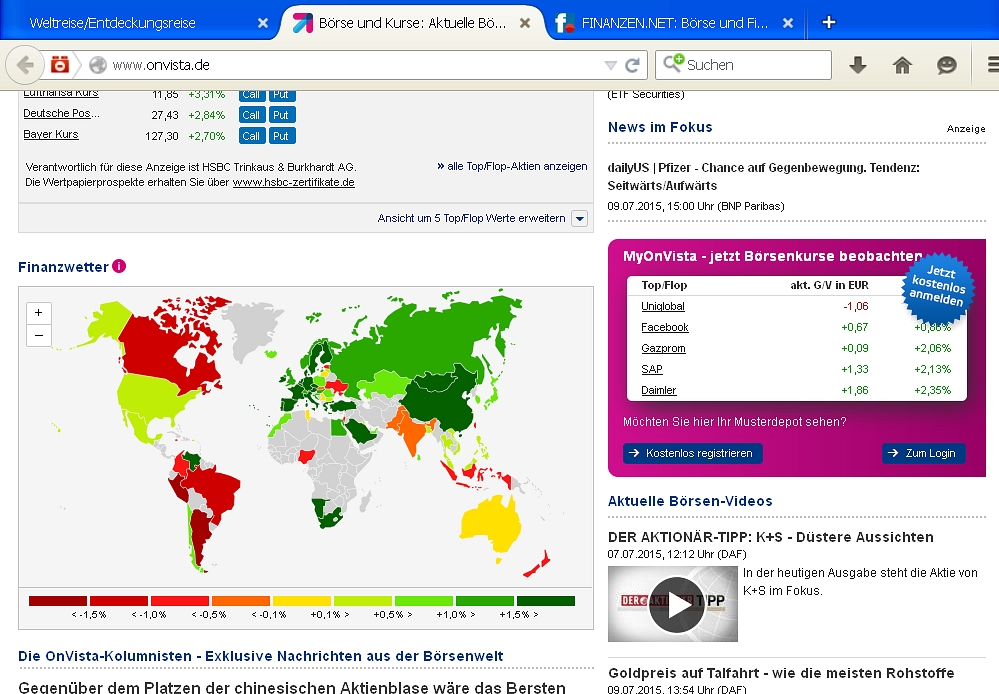Screen dimensions: 999x694
Task: Click the red screenshot icon in address bar
Action: pos(60,64)
